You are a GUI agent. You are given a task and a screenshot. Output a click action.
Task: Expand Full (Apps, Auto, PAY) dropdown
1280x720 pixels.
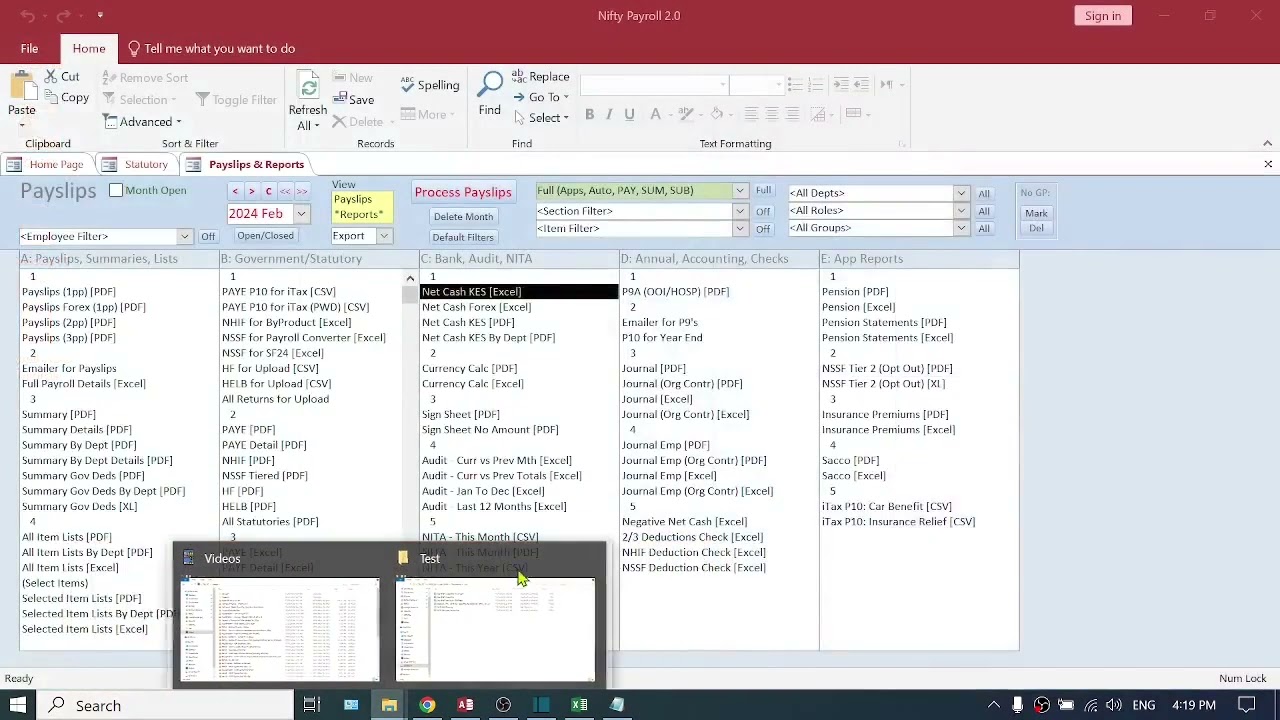pyautogui.click(x=740, y=191)
